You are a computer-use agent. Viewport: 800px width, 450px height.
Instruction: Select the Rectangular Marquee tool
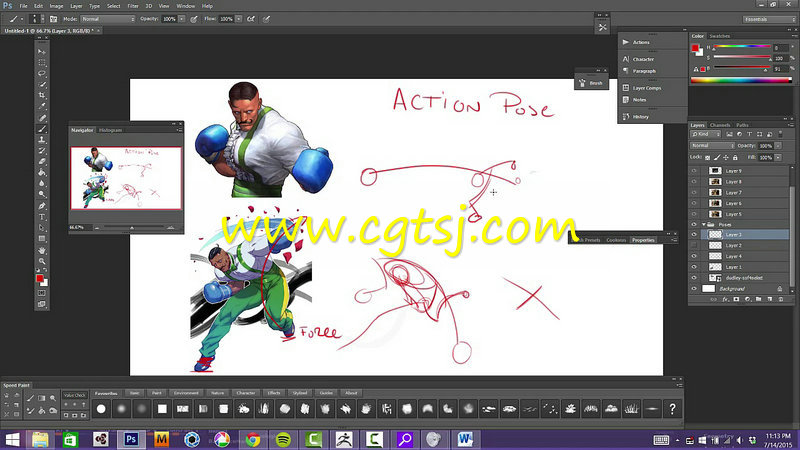point(42,63)
